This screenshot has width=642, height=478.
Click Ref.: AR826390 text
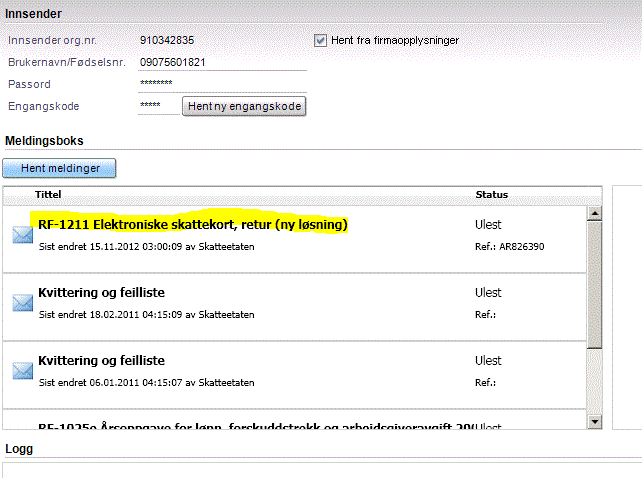[509, 247]
